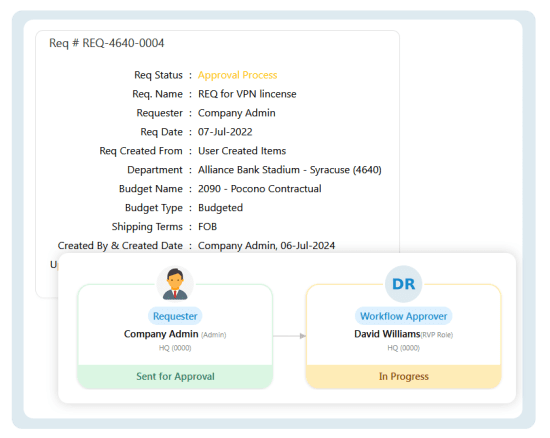Click the User Created Items value
Viewport: 550px width, 438px height.
tap(242, 151)
